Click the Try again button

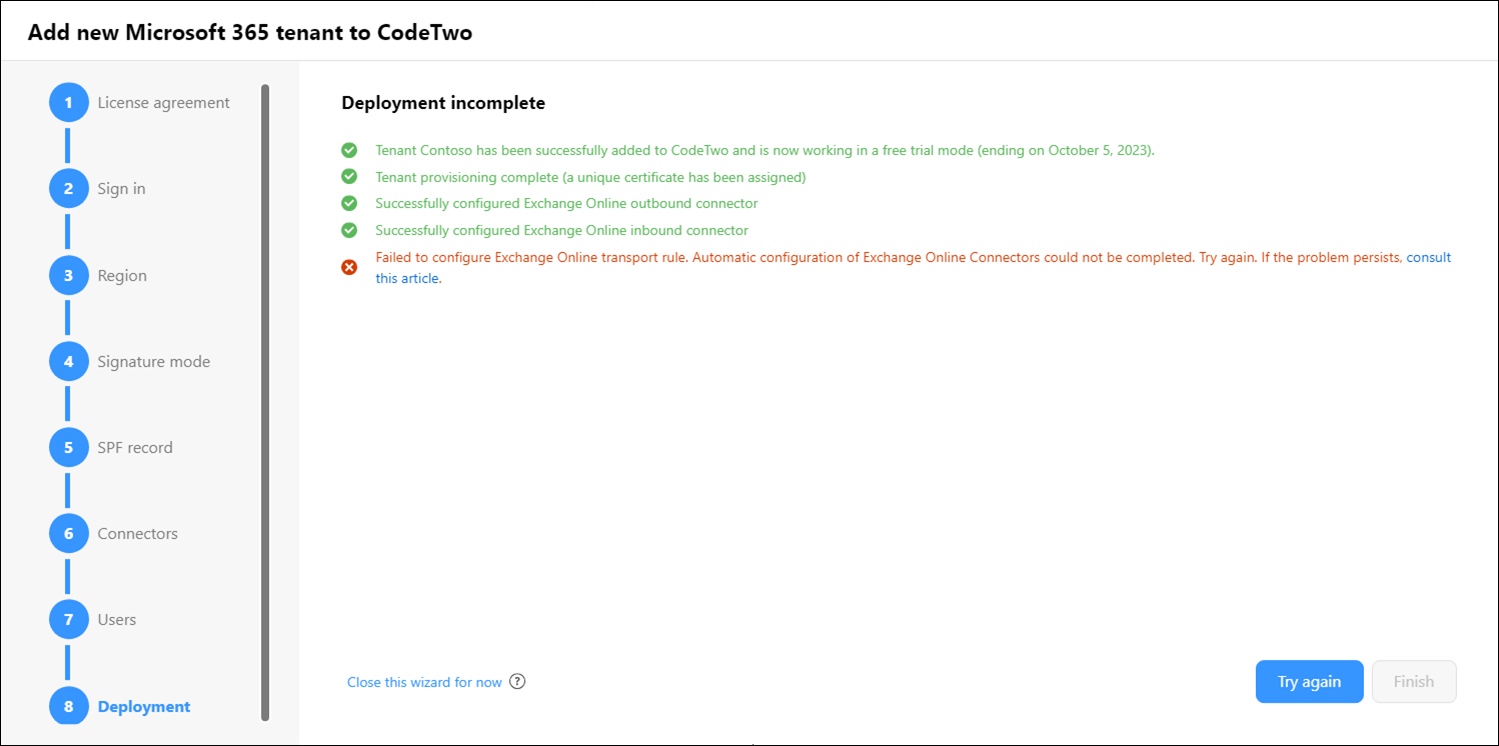pos(1309,682)
